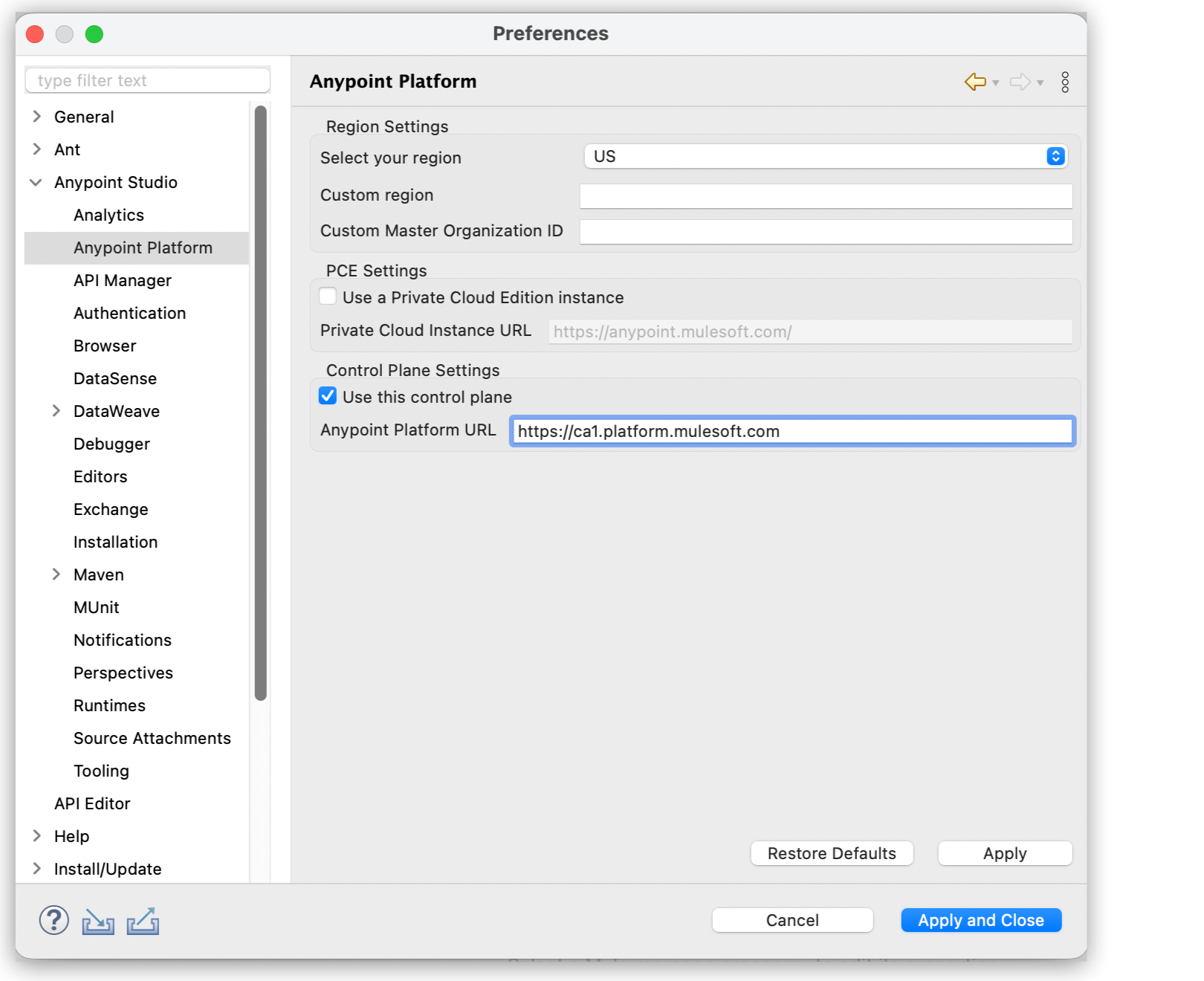
Task: Click the import preferences icon
Action: point(99,922)
